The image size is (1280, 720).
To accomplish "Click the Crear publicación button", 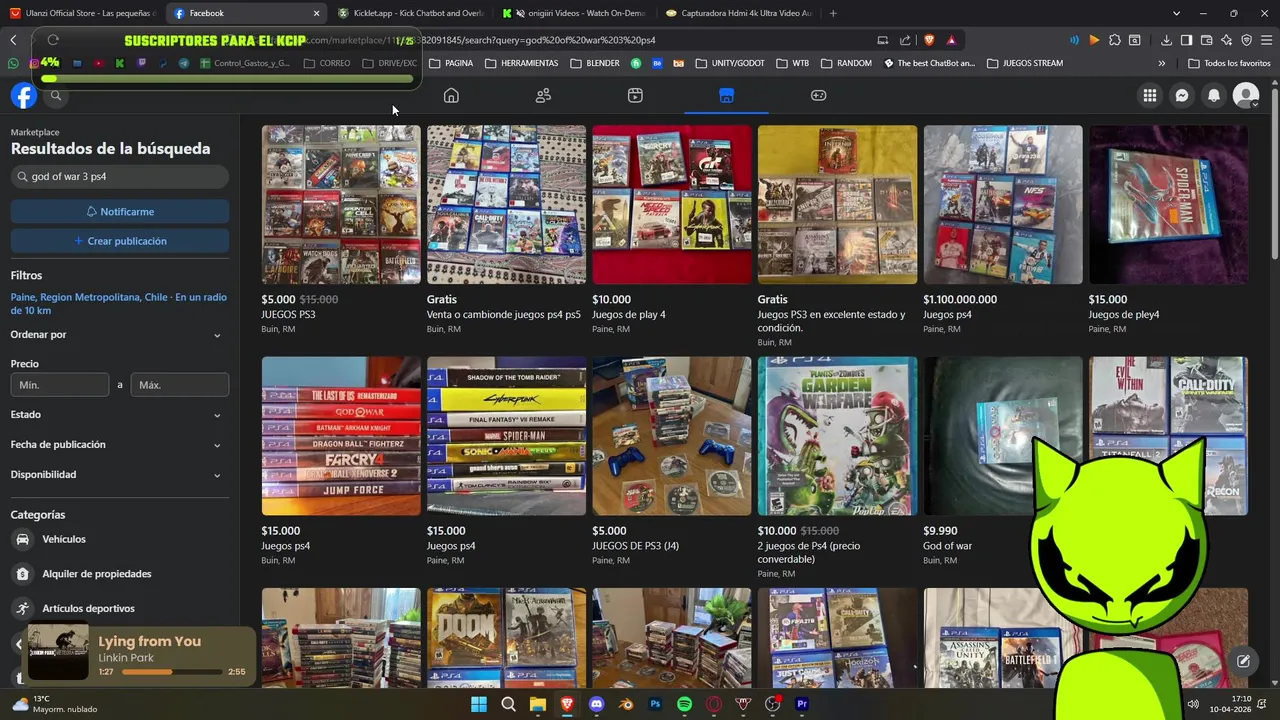I will click(x=120, y=241).
